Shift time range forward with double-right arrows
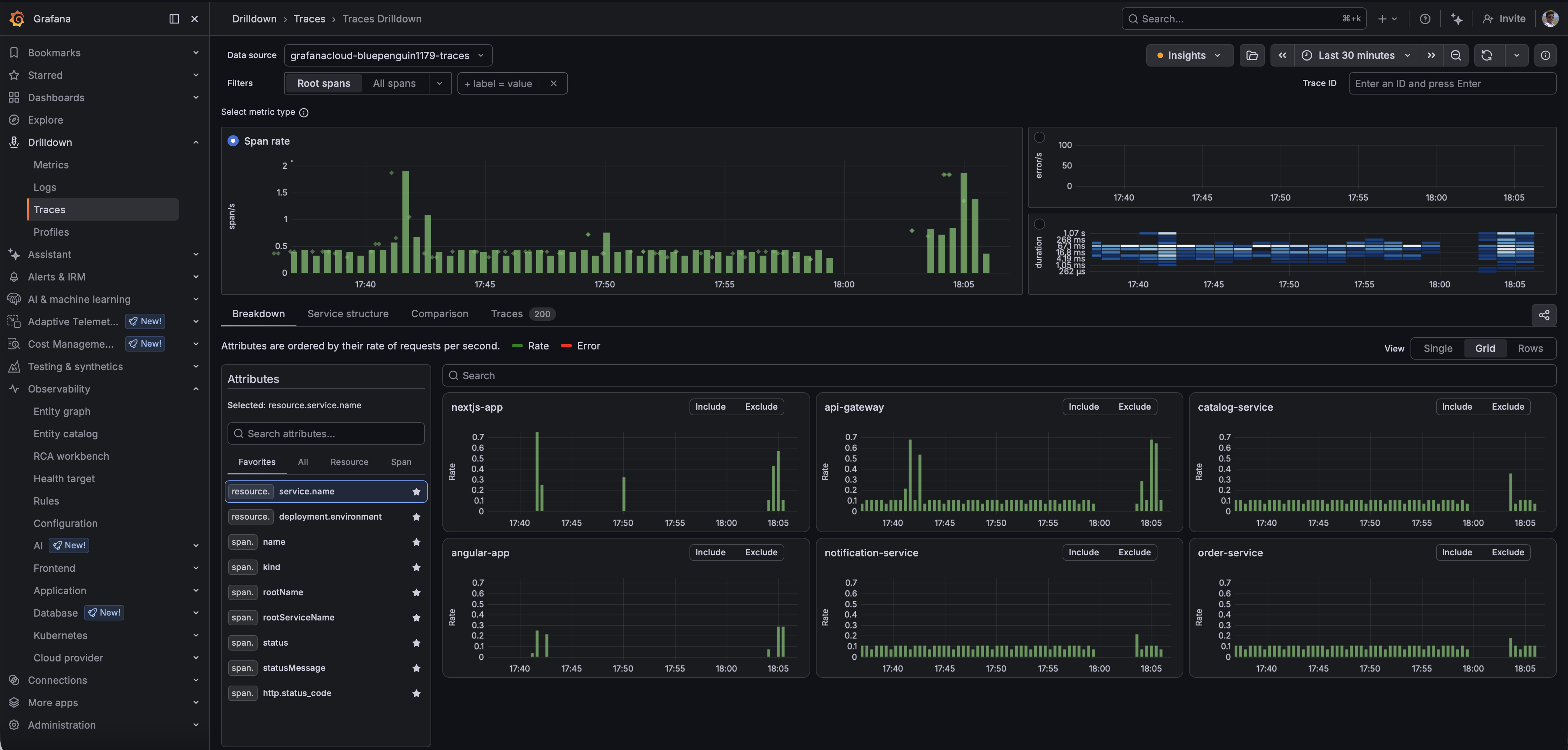The width and height of the screenshot is (1568, 750). [x=1431, y=55]
